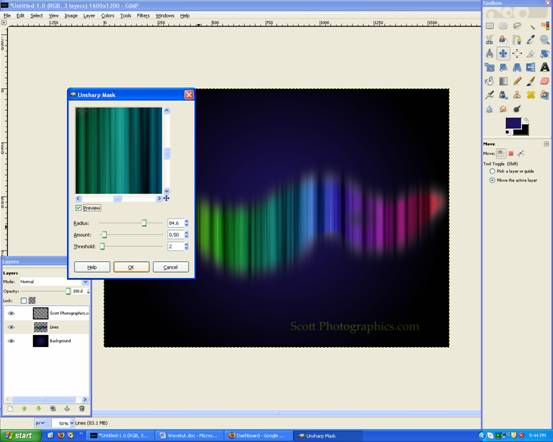Viewport: 553px width, 442px height.
Task: Select the Smudge tool
Action: click(x=503, y=109)
